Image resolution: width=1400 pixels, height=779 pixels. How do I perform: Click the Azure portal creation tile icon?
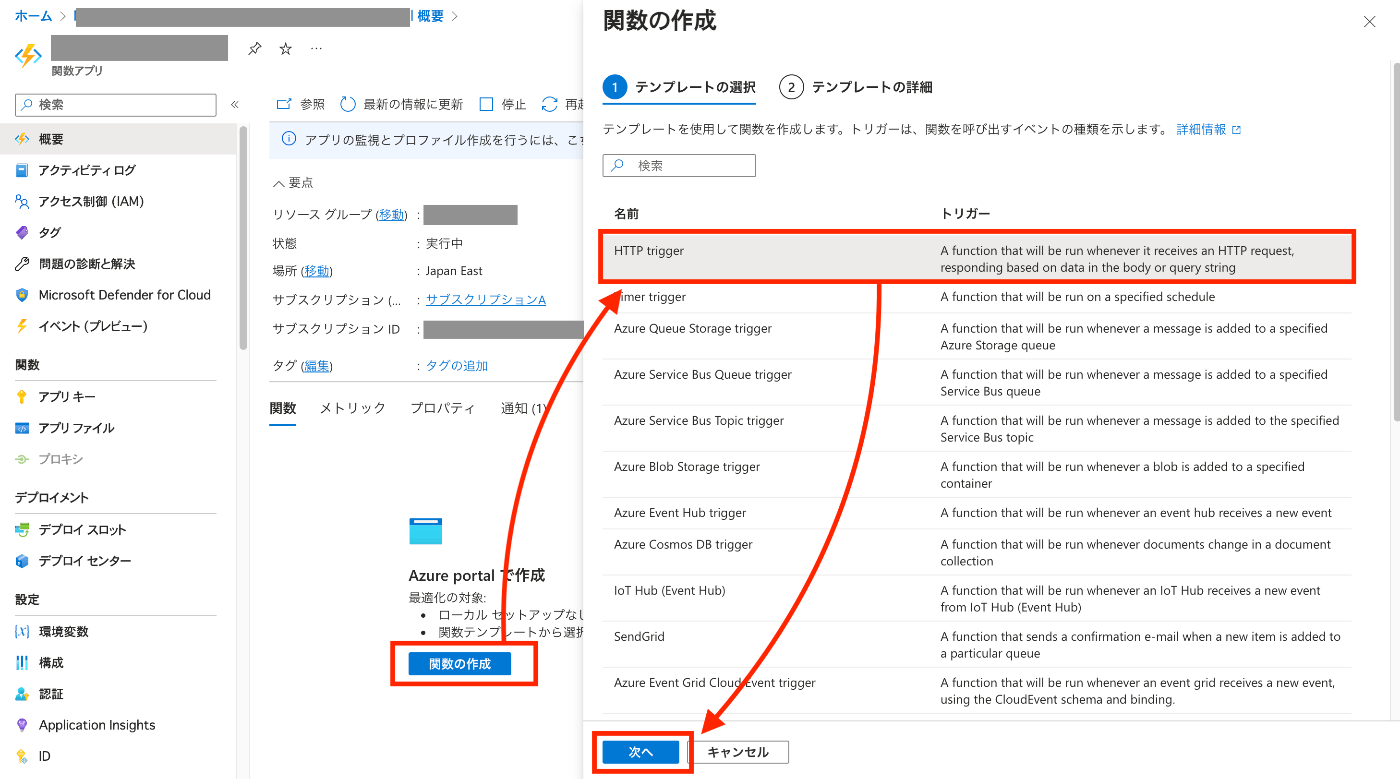(426, 531)
